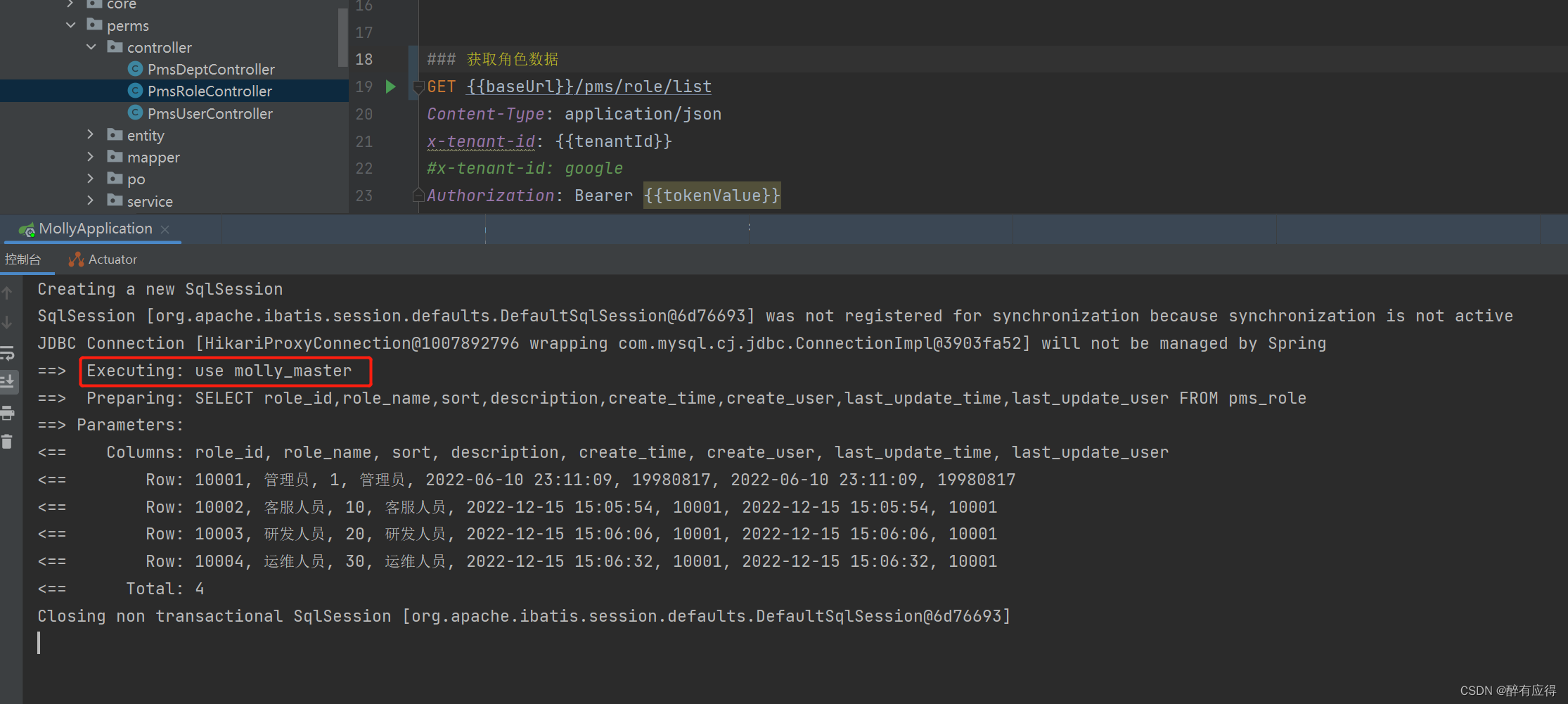The image size is (1568, 704).
Task: Select PmsDeptController in project tree
Action: [x=211, y=69]
